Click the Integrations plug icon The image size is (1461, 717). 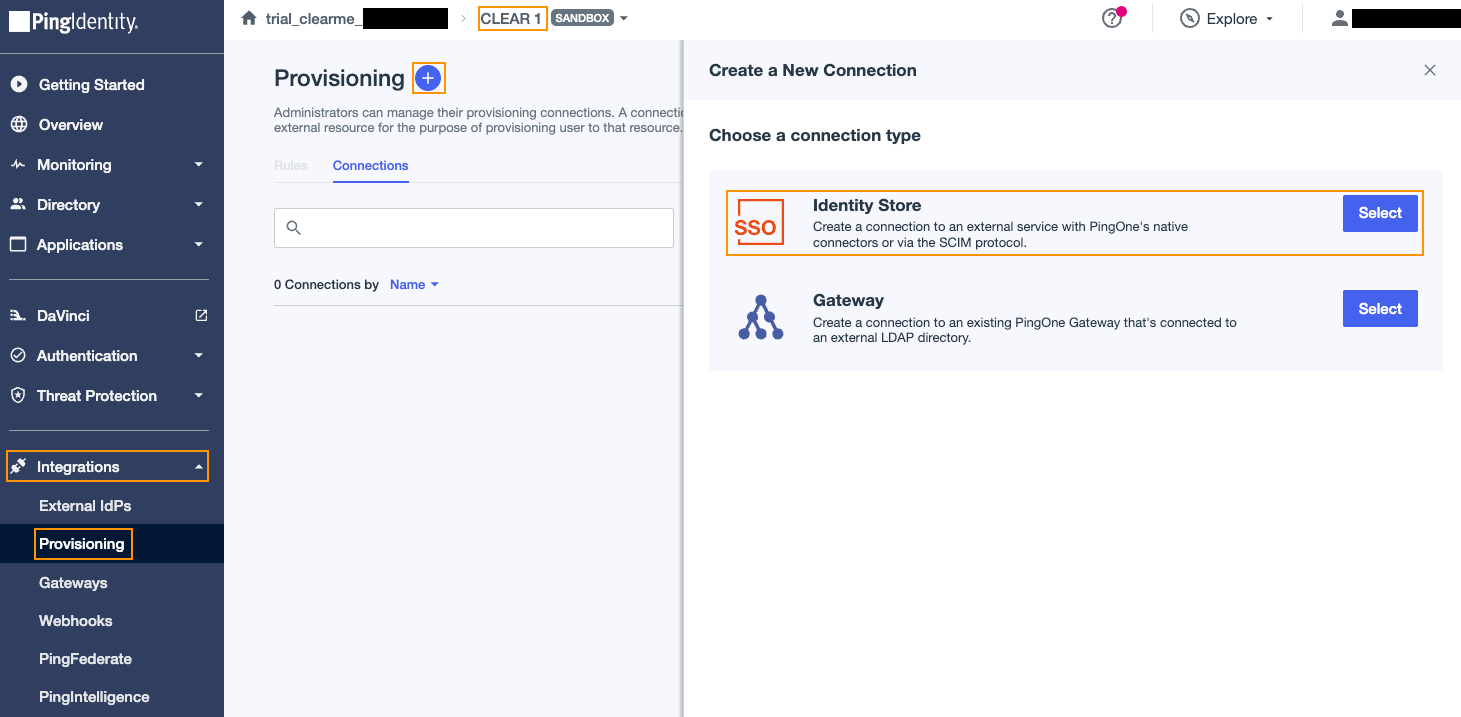pos(18,467)
